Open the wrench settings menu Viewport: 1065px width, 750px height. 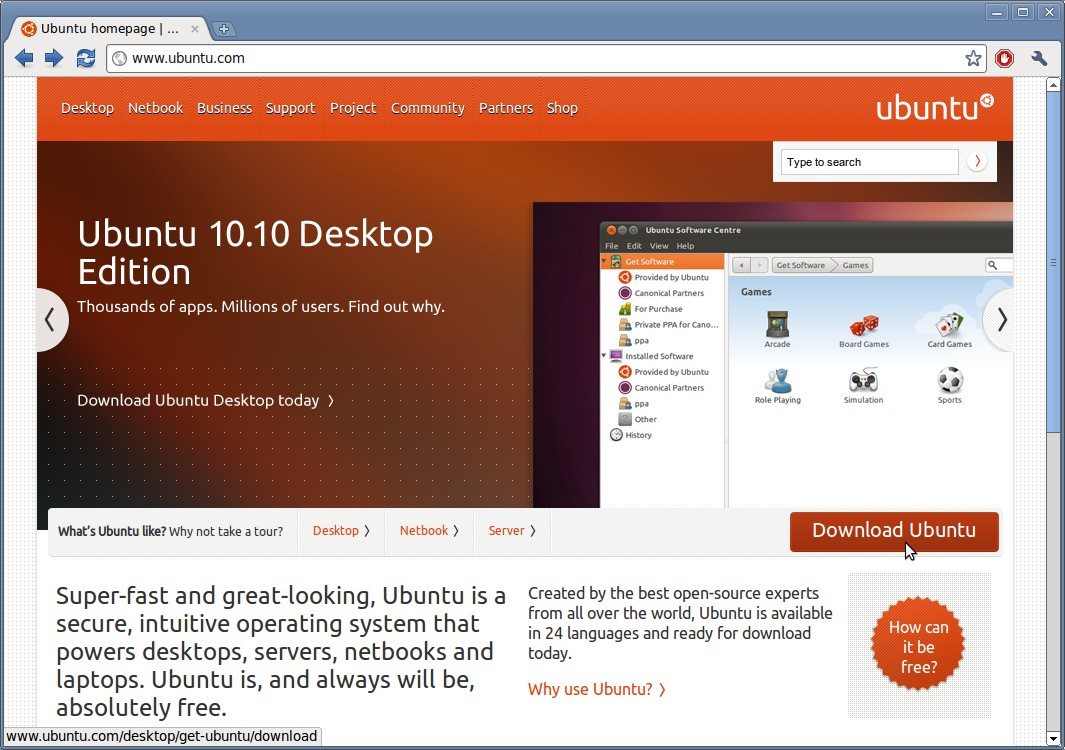1039,58
